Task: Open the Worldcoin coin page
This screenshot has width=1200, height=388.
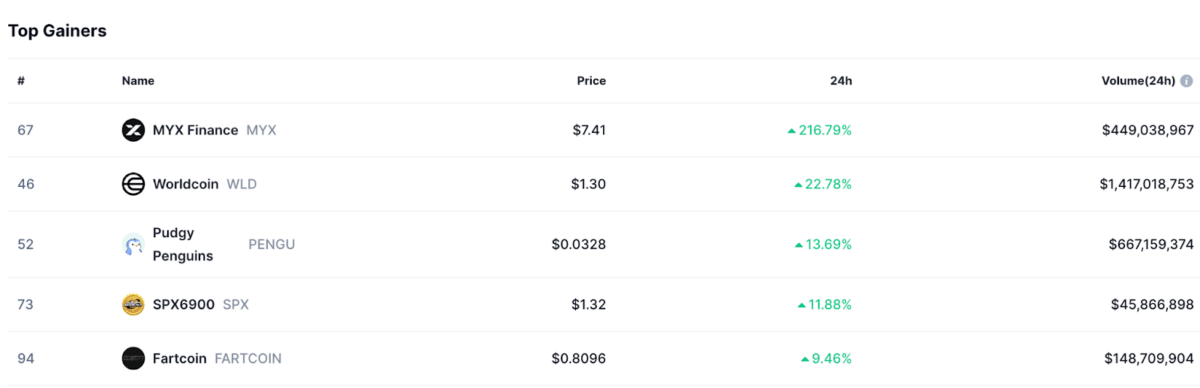Action: [185, 184]
